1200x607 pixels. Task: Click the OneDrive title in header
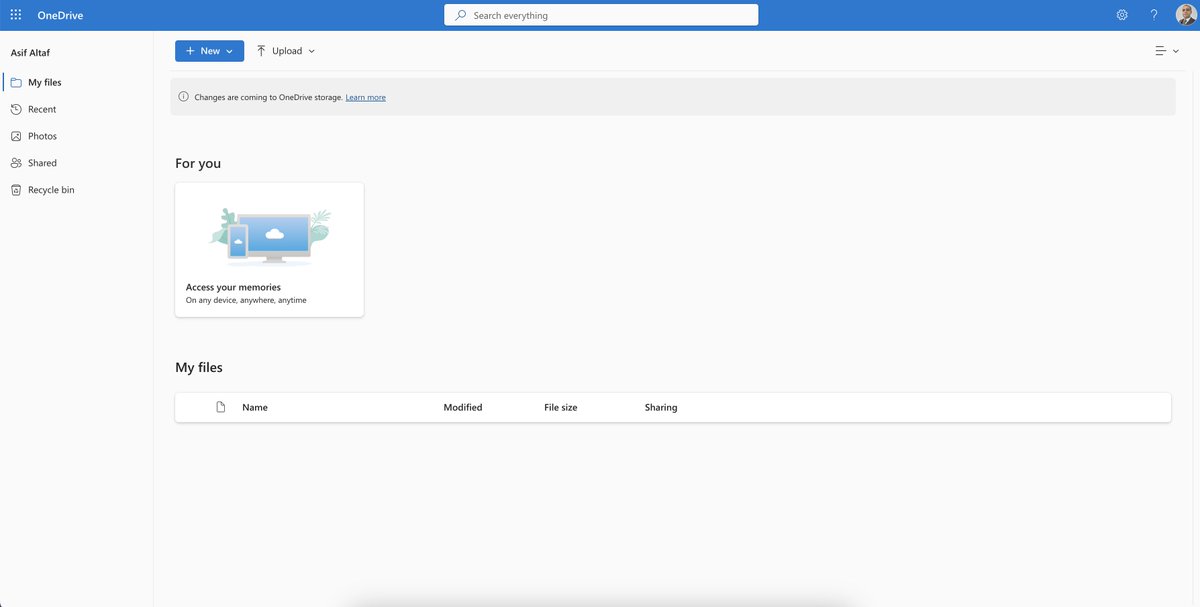[60, 15]
